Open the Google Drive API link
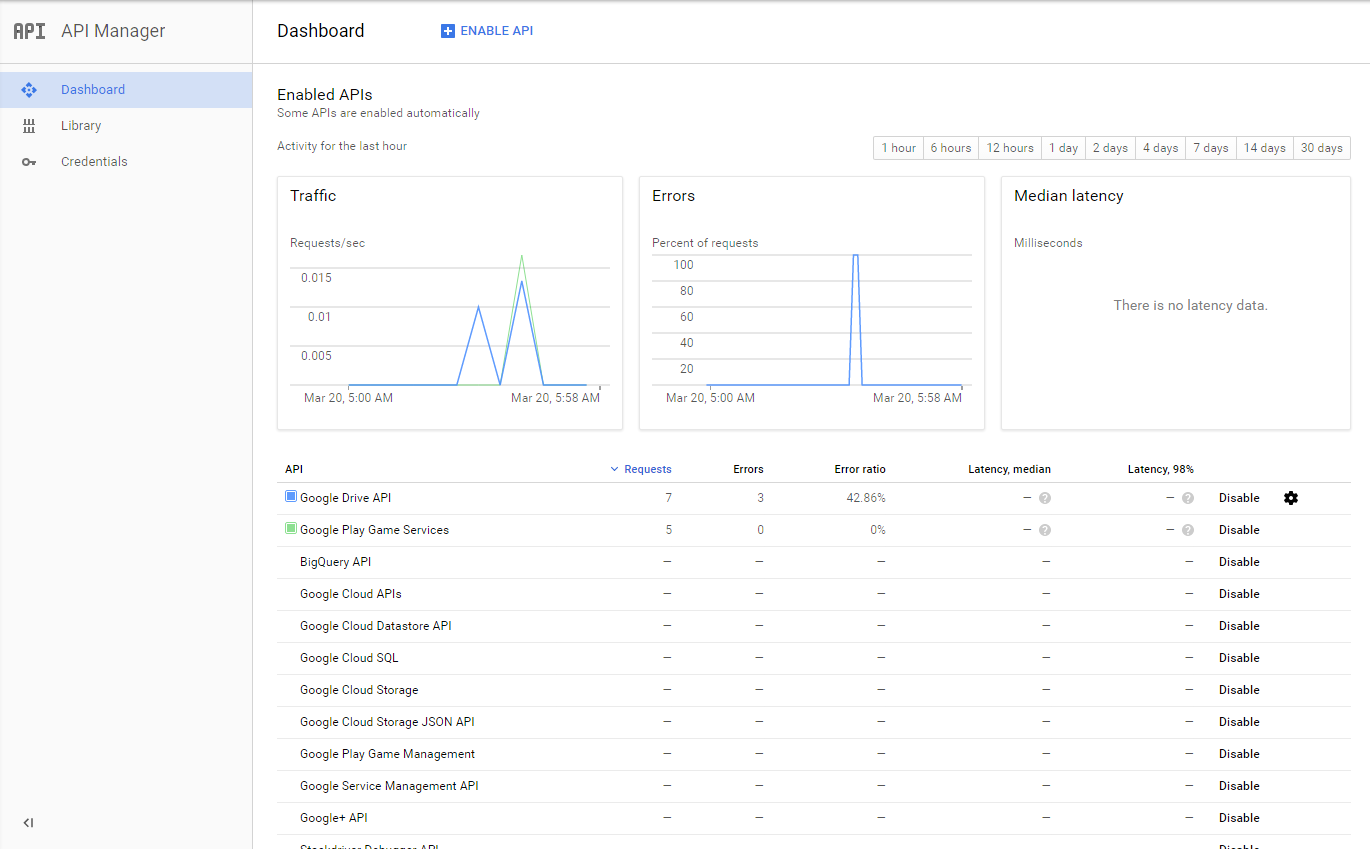The height and width of the screenshot is (849, 1370). pos(346,498)
